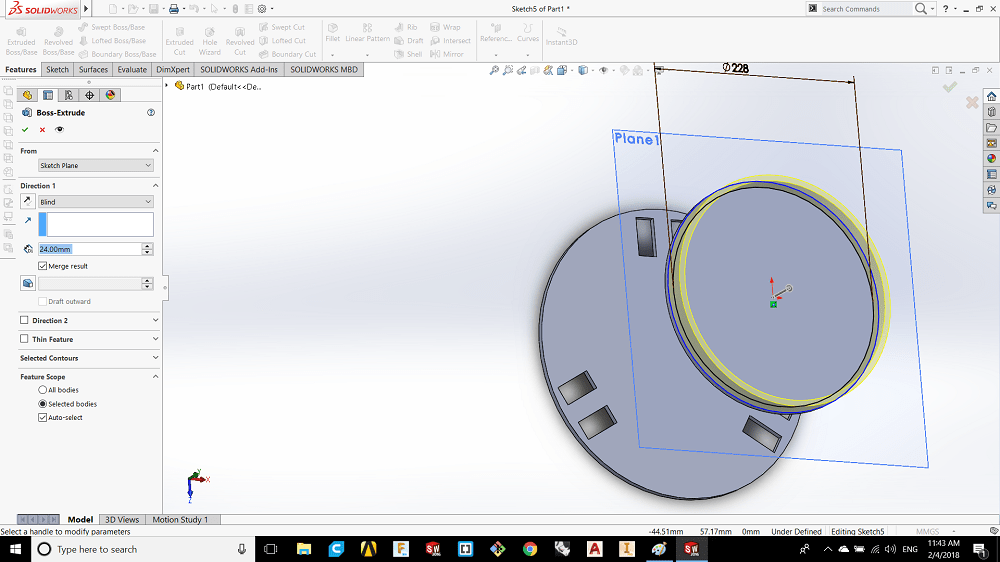Open the From Sketch Plane dropdown
Image resolution: width=1000 pixels, height=562 pixels.
point(96,165)
